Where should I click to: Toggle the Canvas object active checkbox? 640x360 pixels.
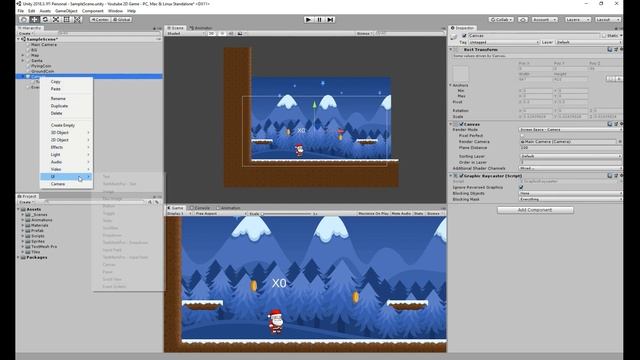(x=464, y=36)
